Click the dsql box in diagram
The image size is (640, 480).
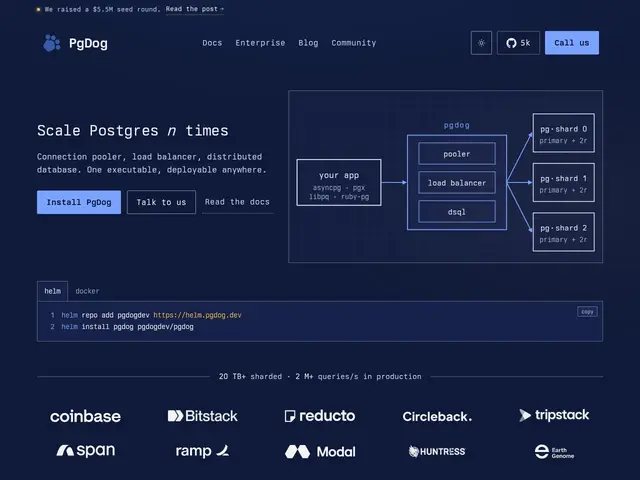(x=457, y=212)
